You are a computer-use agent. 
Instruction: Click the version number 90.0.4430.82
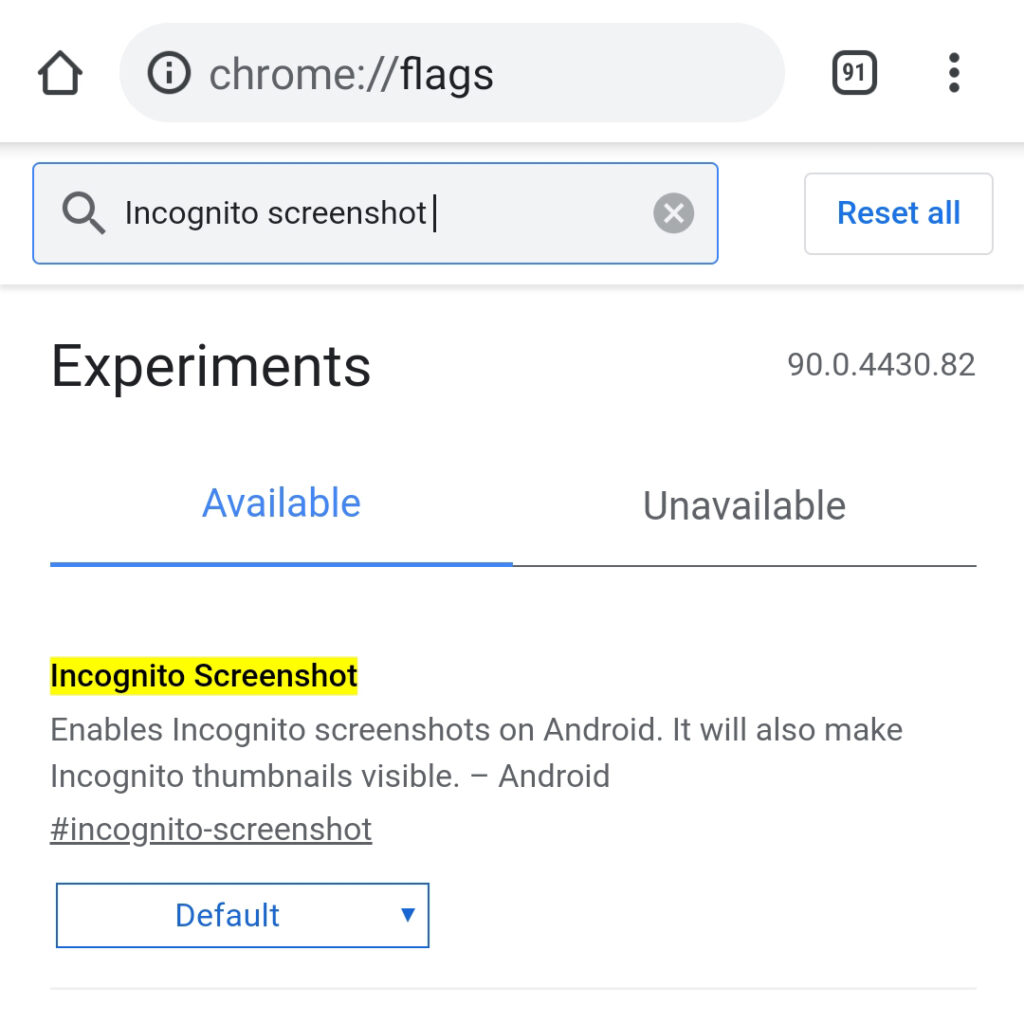pos(882,365)
